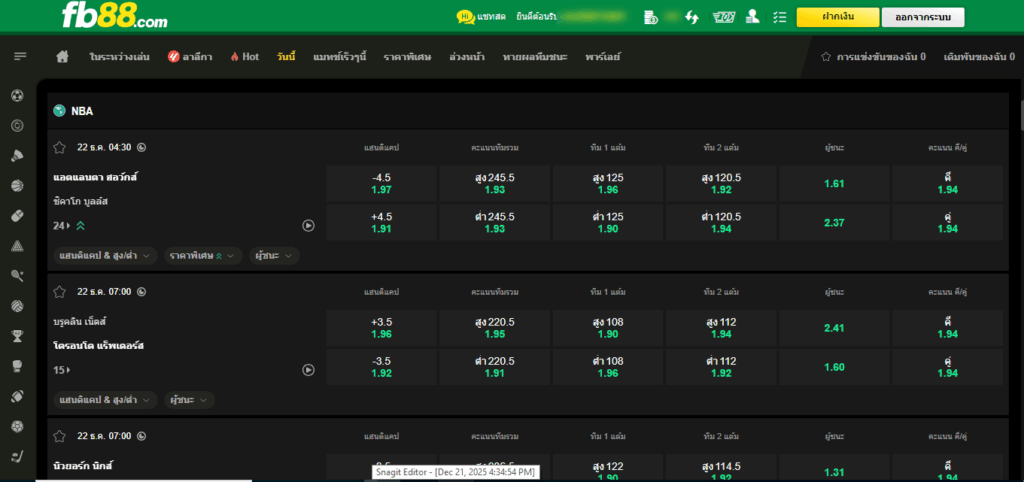Click the refresh balance arrows icon
Image resolution: width=1024 pixels, height=482 pixels.
tap(692, 17)
